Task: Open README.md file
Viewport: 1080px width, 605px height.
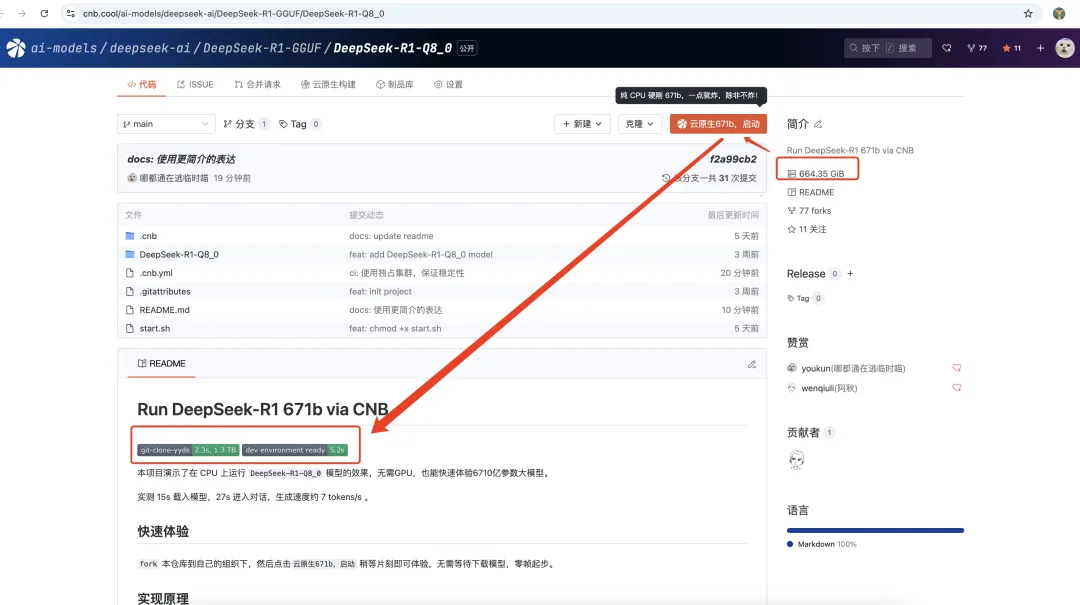Action: [164, 310]
